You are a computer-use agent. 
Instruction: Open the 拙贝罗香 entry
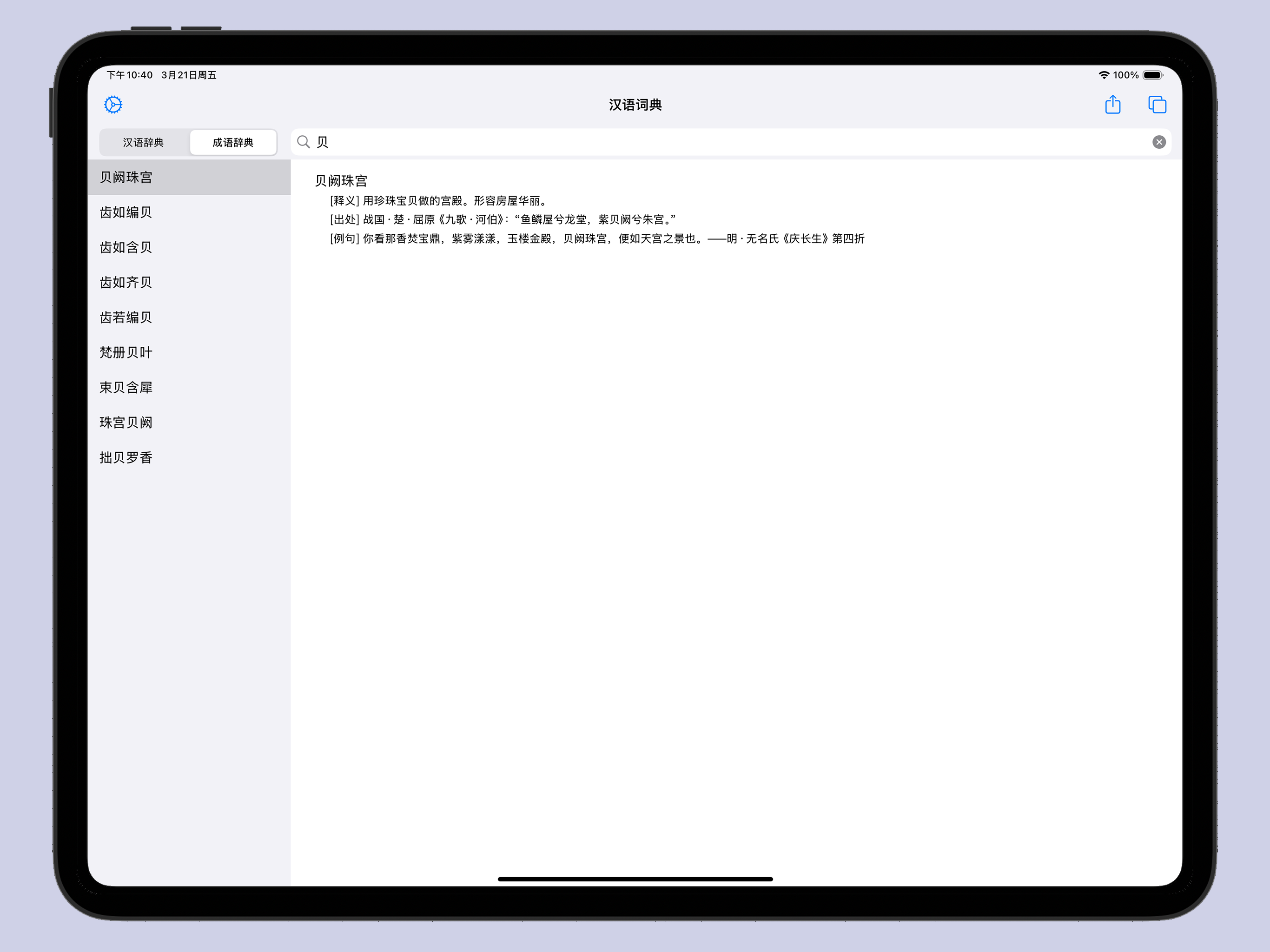pos(189,457)
